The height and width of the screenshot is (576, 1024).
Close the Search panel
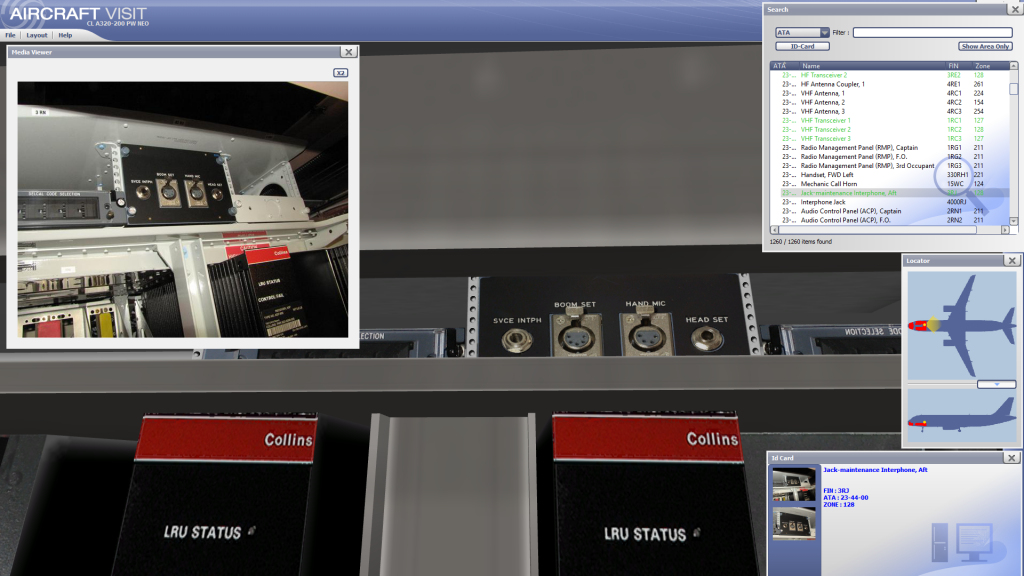[x=1016, y=9]
